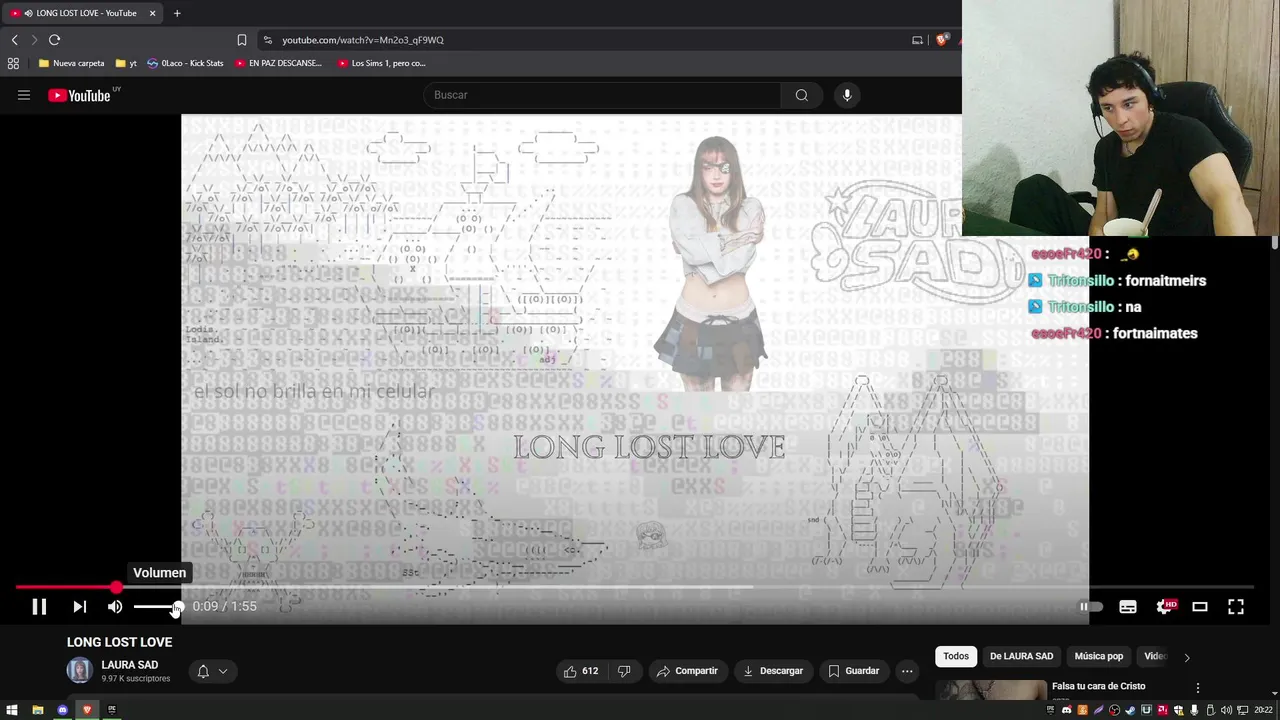Click the search magnifier button

pos(802,95)
